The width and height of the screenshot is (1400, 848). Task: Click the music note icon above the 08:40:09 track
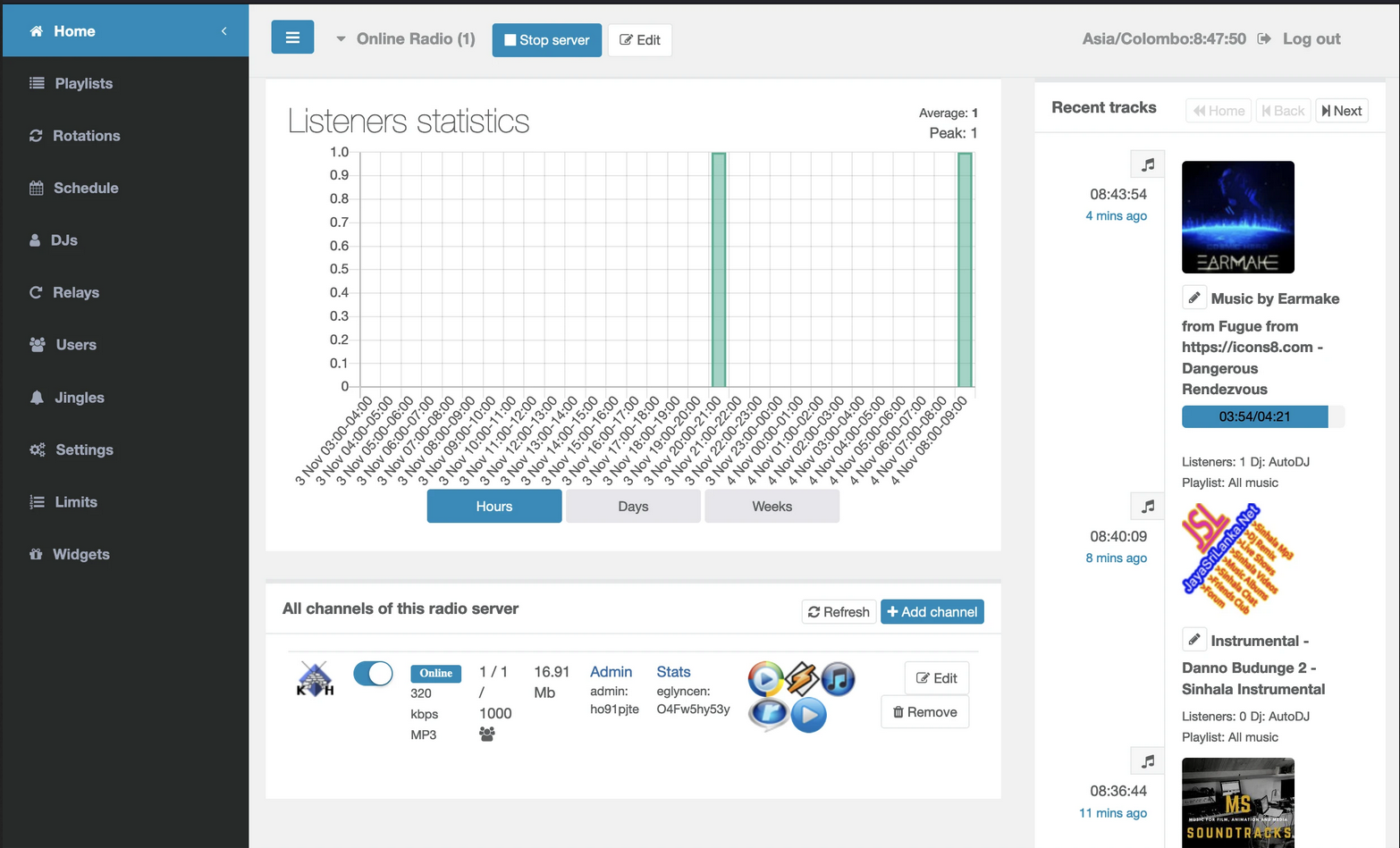point(1148,507)
